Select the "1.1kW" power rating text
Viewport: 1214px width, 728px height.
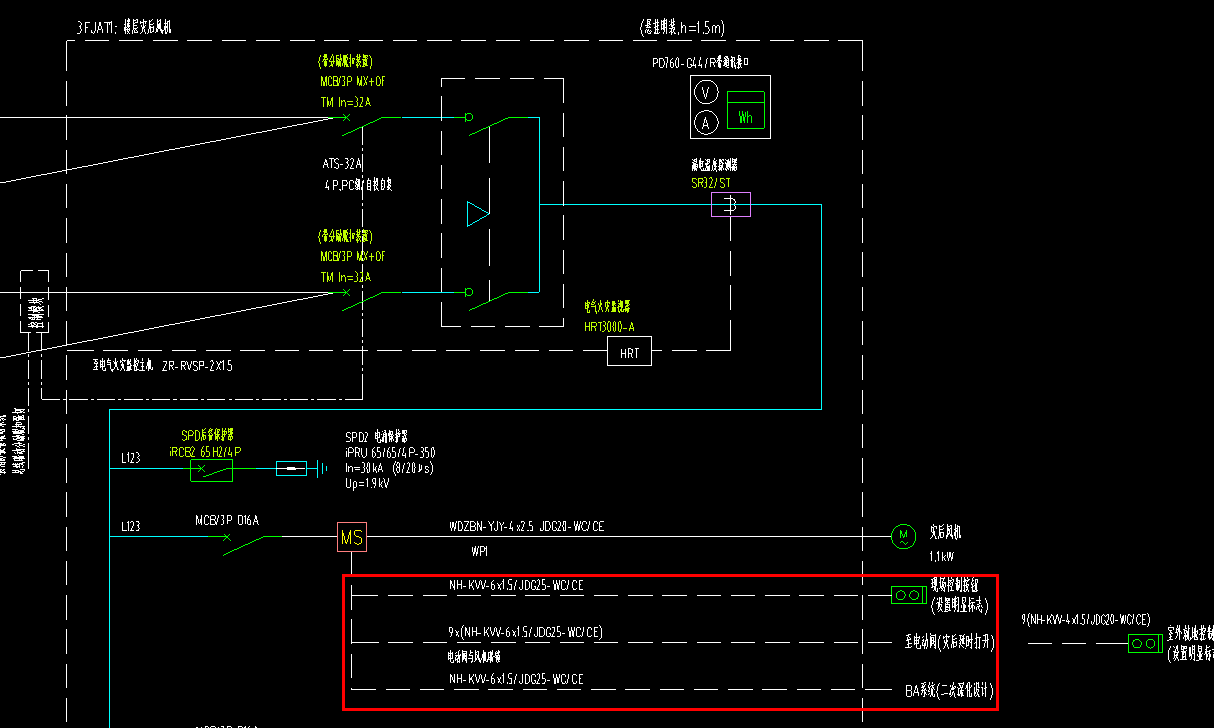[941, 556]
